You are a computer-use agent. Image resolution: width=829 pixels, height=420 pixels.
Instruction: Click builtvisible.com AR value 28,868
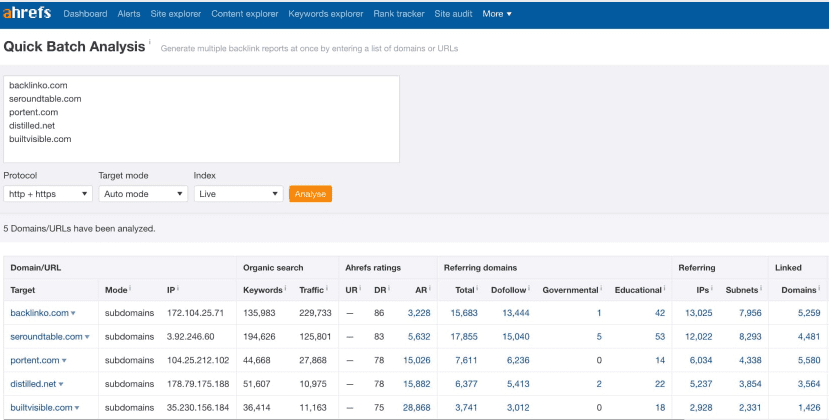(417, 407)
